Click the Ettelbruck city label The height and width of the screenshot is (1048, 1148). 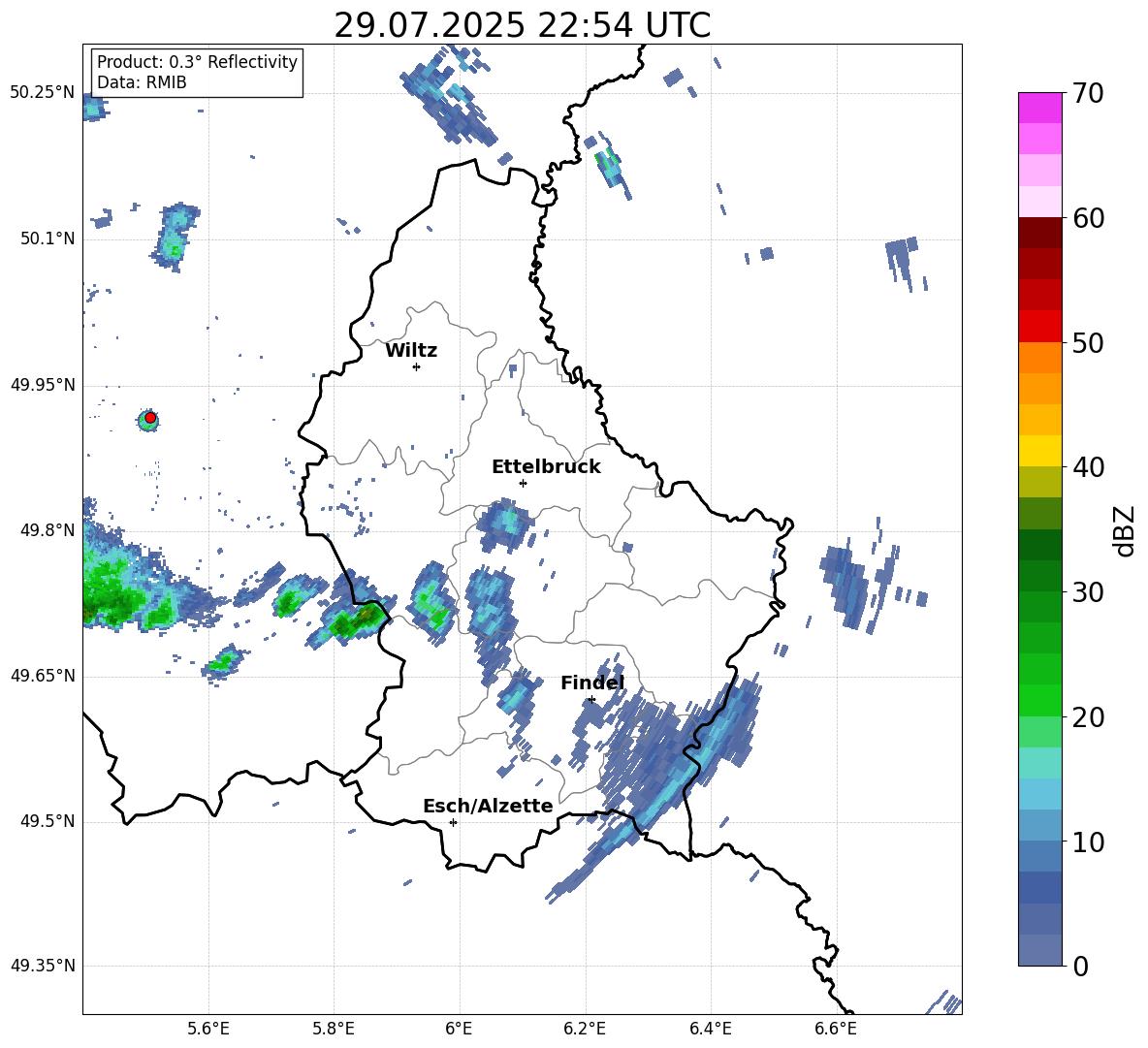pos(546,467)
